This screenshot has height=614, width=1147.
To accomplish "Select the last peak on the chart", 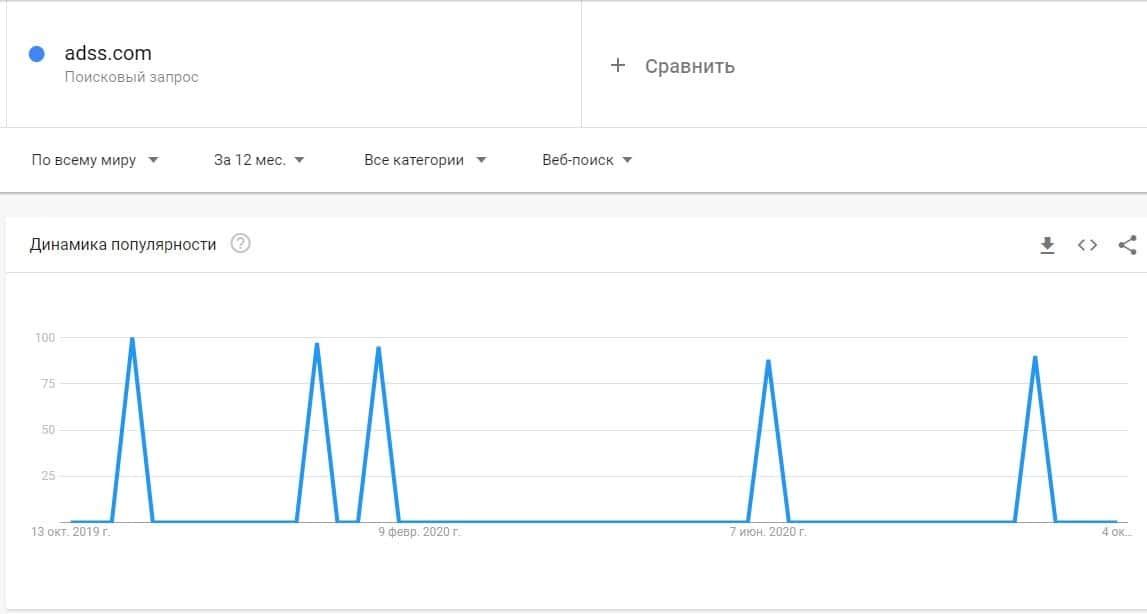I will click(1035, 357).
